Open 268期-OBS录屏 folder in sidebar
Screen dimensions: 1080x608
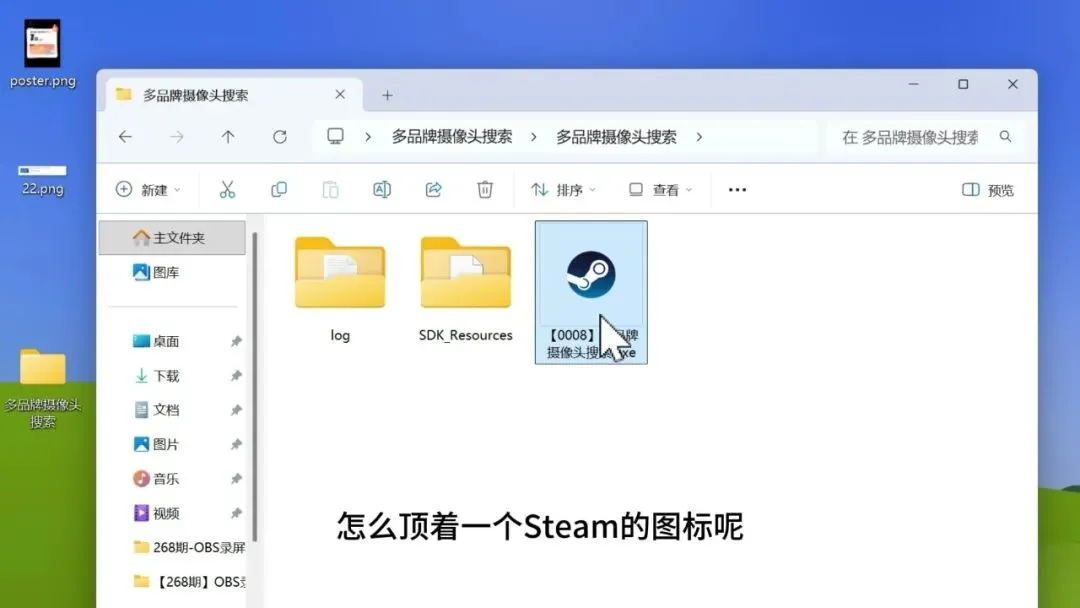(189, 547)
